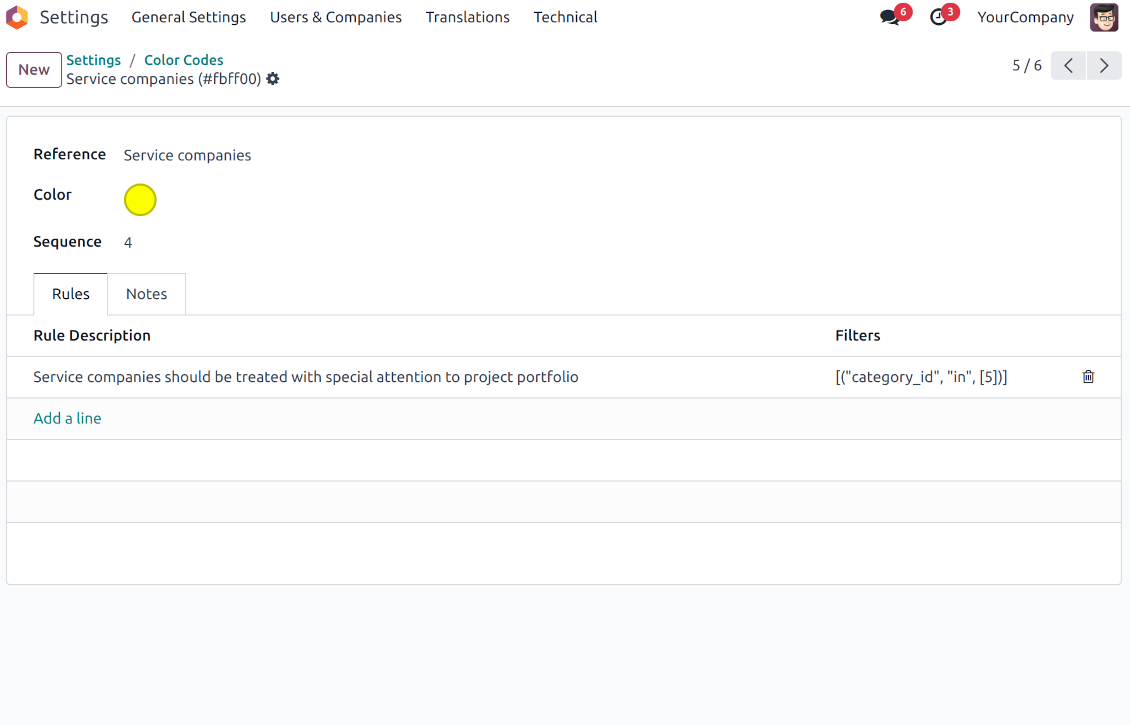1130x725 pixels.
Task: Click the yellow color swatch
Action: [x=140, y=200]
